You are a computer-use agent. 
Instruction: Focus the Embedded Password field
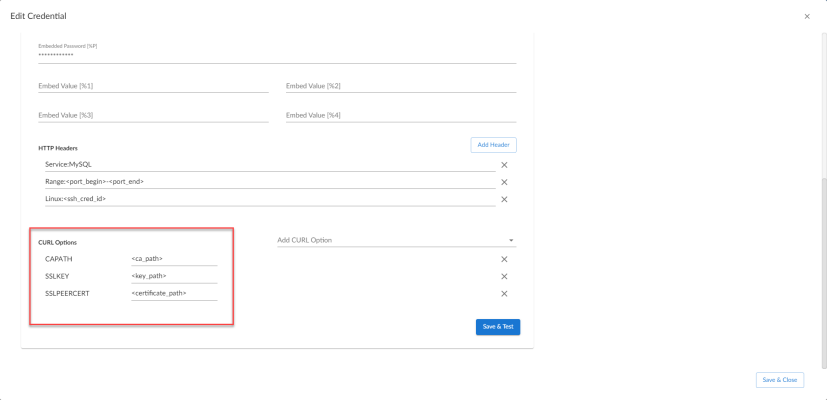tap(276, 55)
